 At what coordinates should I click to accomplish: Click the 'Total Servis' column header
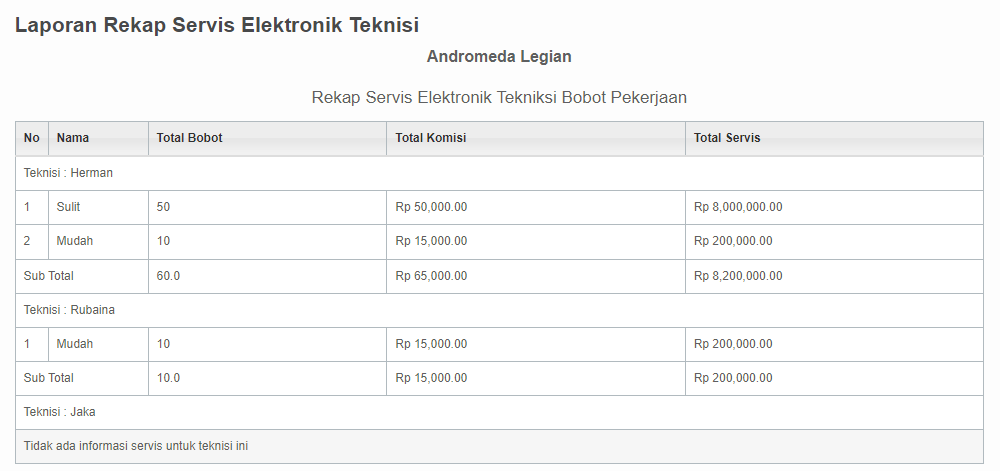click(x=834, y=138)
